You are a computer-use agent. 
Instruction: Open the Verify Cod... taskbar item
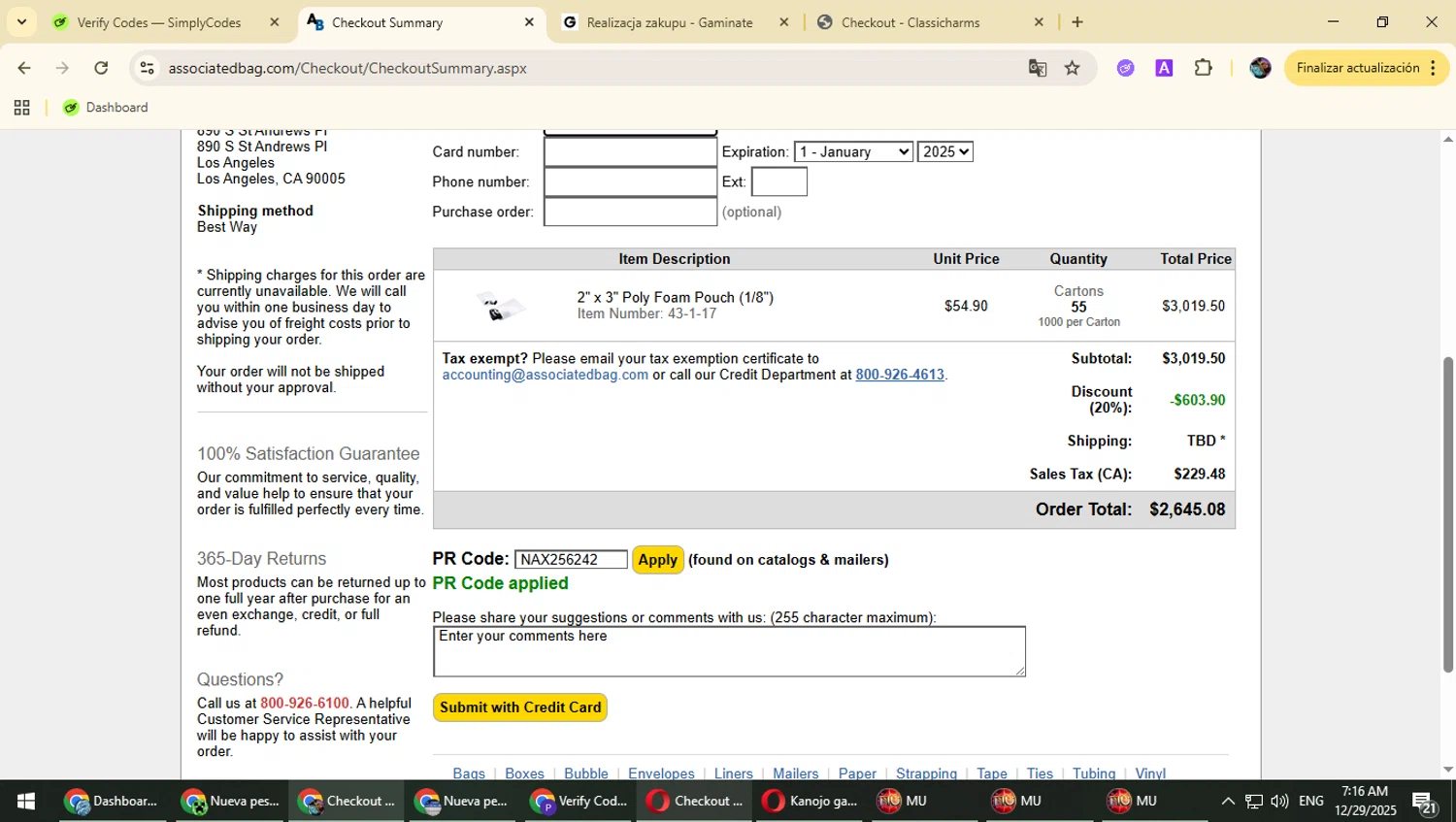579,801
